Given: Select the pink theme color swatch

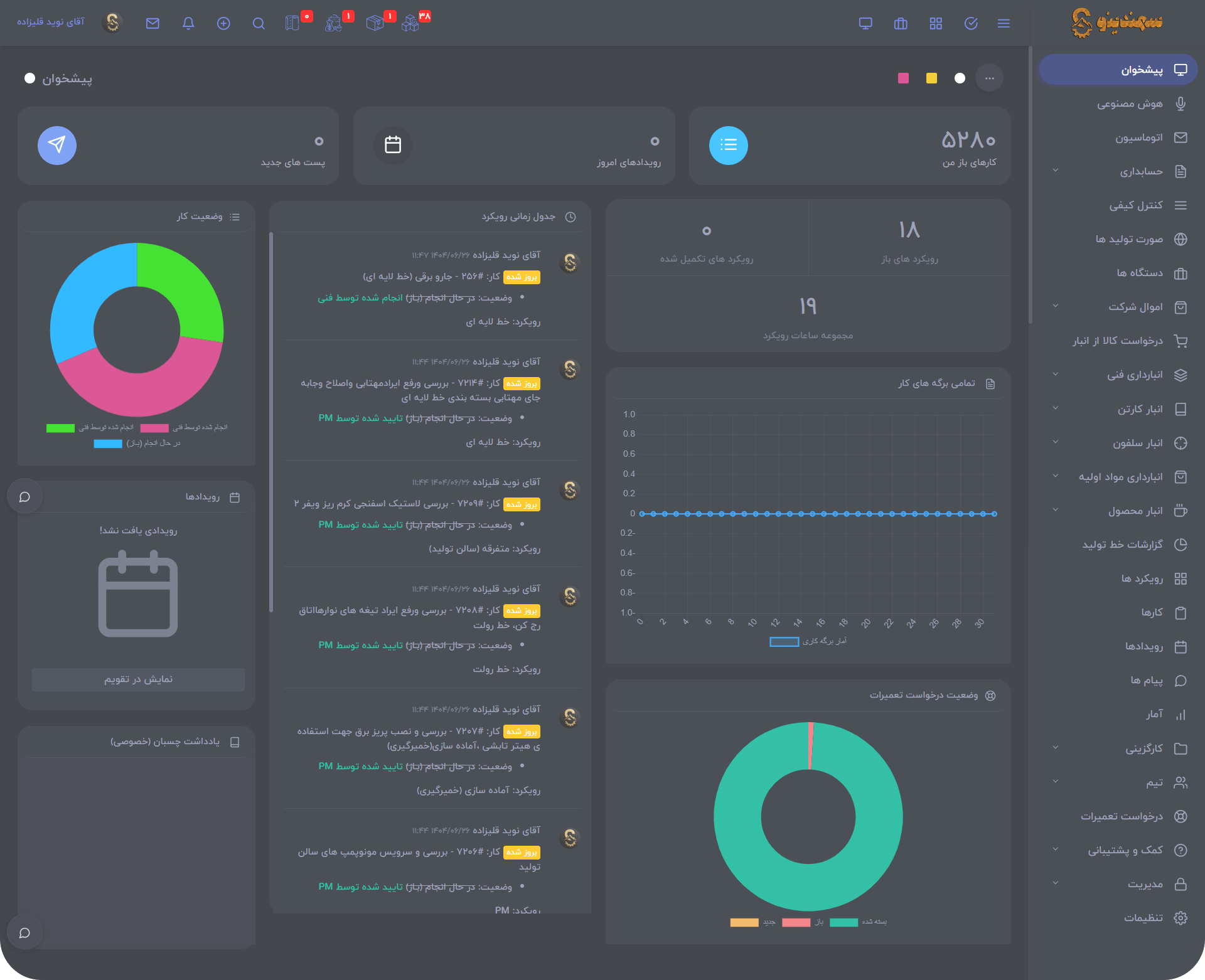Looking at the screenshot, I should [904, 78].
